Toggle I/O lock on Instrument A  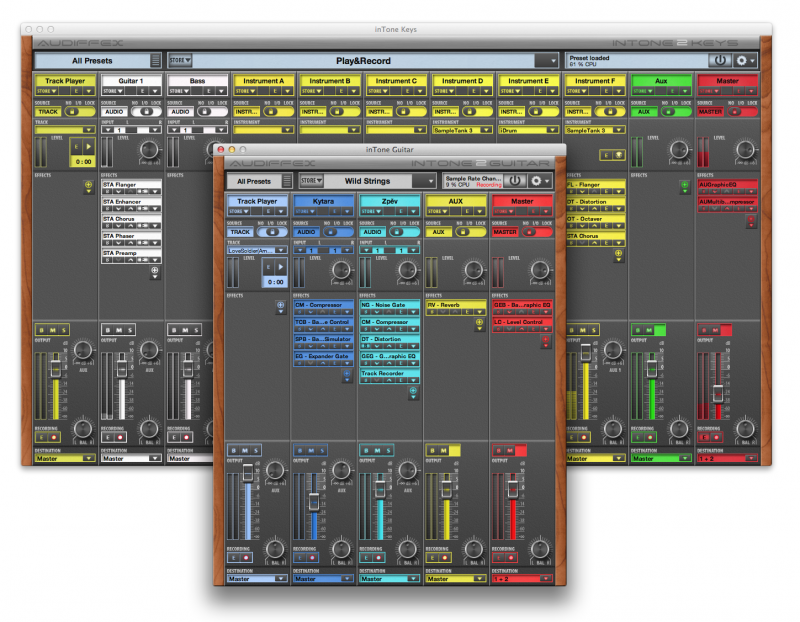click(278, 111)
